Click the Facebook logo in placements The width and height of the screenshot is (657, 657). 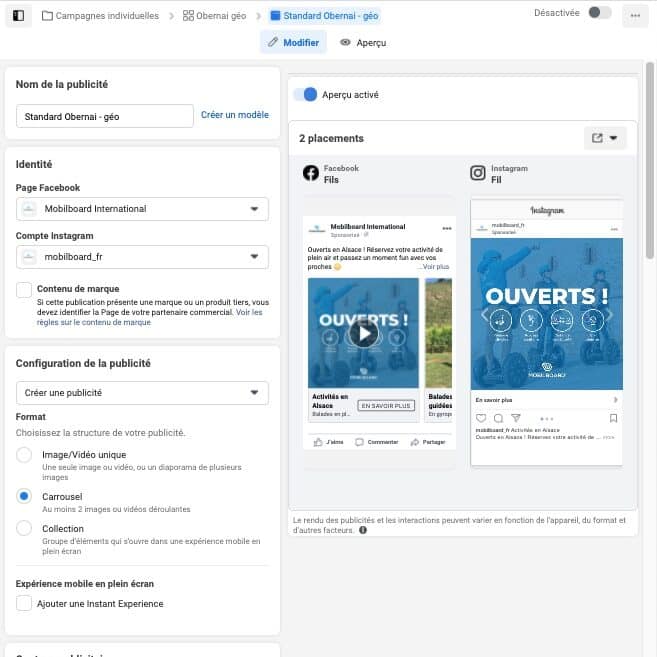coord(310,173)
